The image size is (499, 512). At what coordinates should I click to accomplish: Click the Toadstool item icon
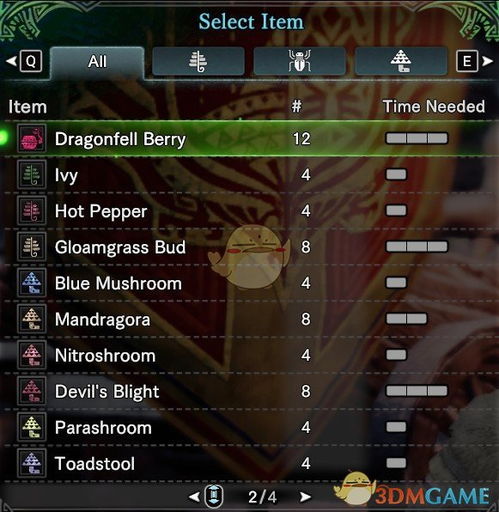click(x=32, y=463)
